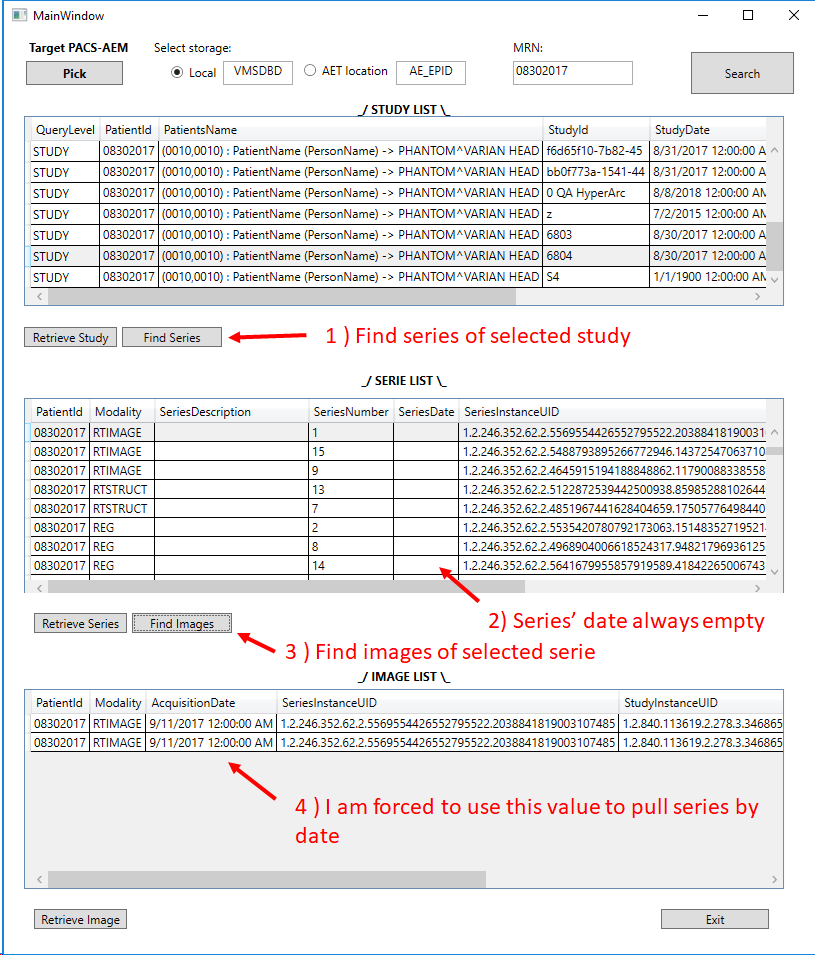This screenshot has width=815, height=955.
Task: Click the VMSDBD storage text field
Action: pyautogui.click(x=257, y=71)
